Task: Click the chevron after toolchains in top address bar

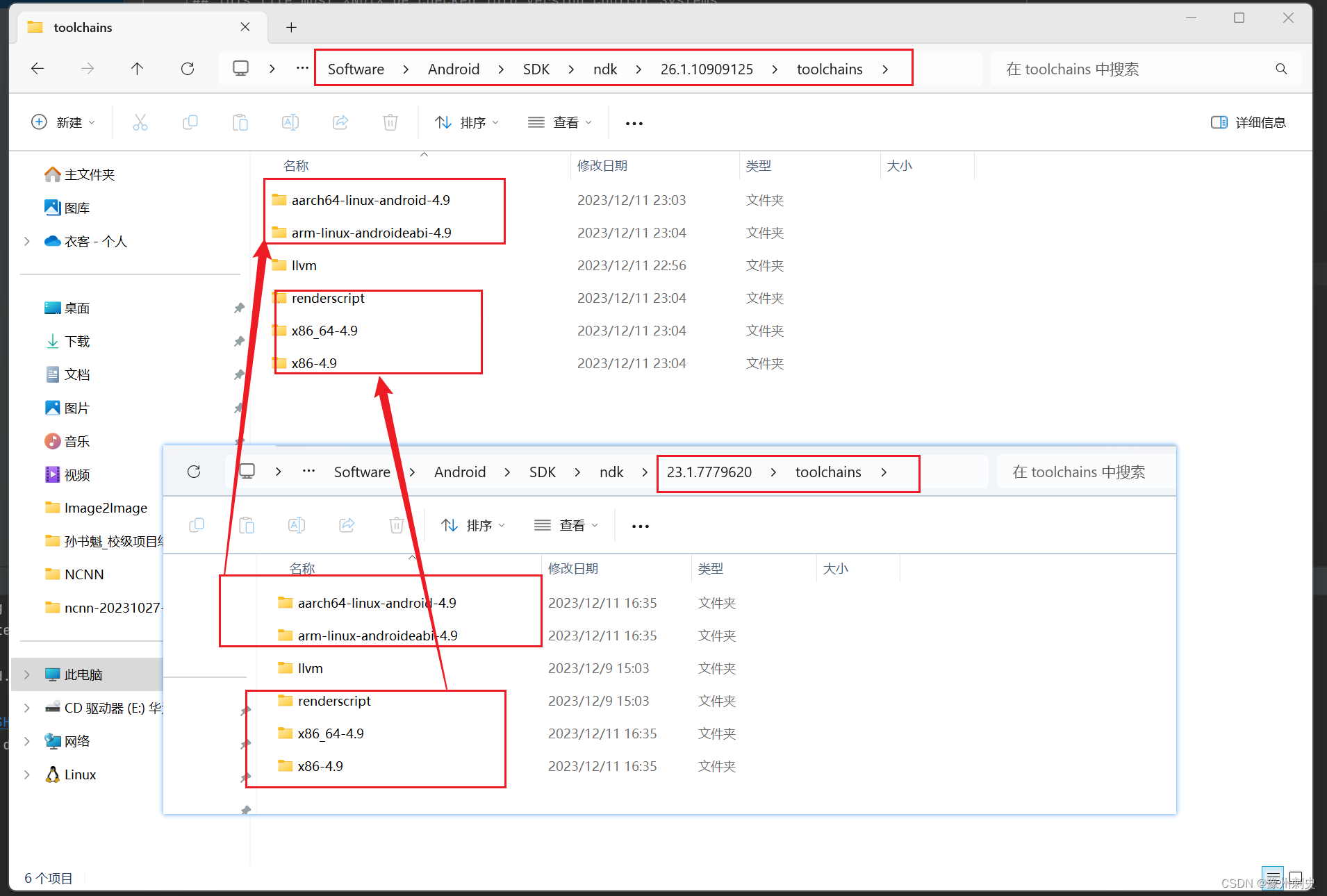Action: 885,69
